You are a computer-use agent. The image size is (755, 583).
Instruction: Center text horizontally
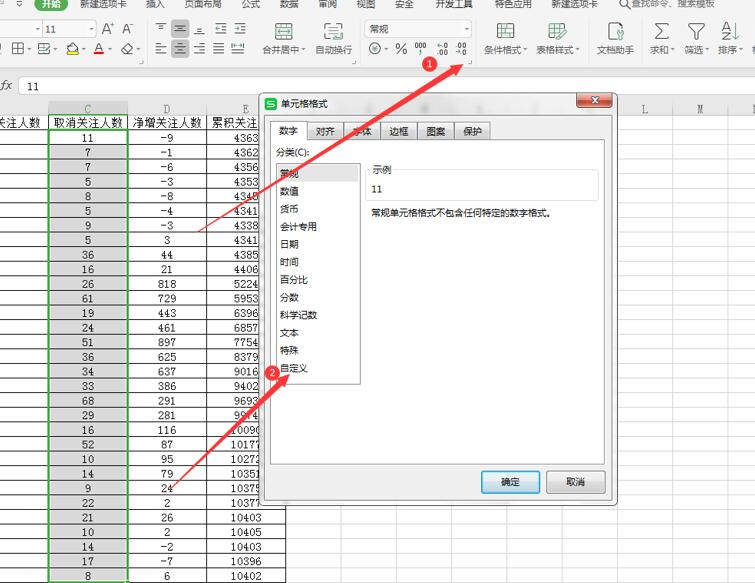coord(180,48)
